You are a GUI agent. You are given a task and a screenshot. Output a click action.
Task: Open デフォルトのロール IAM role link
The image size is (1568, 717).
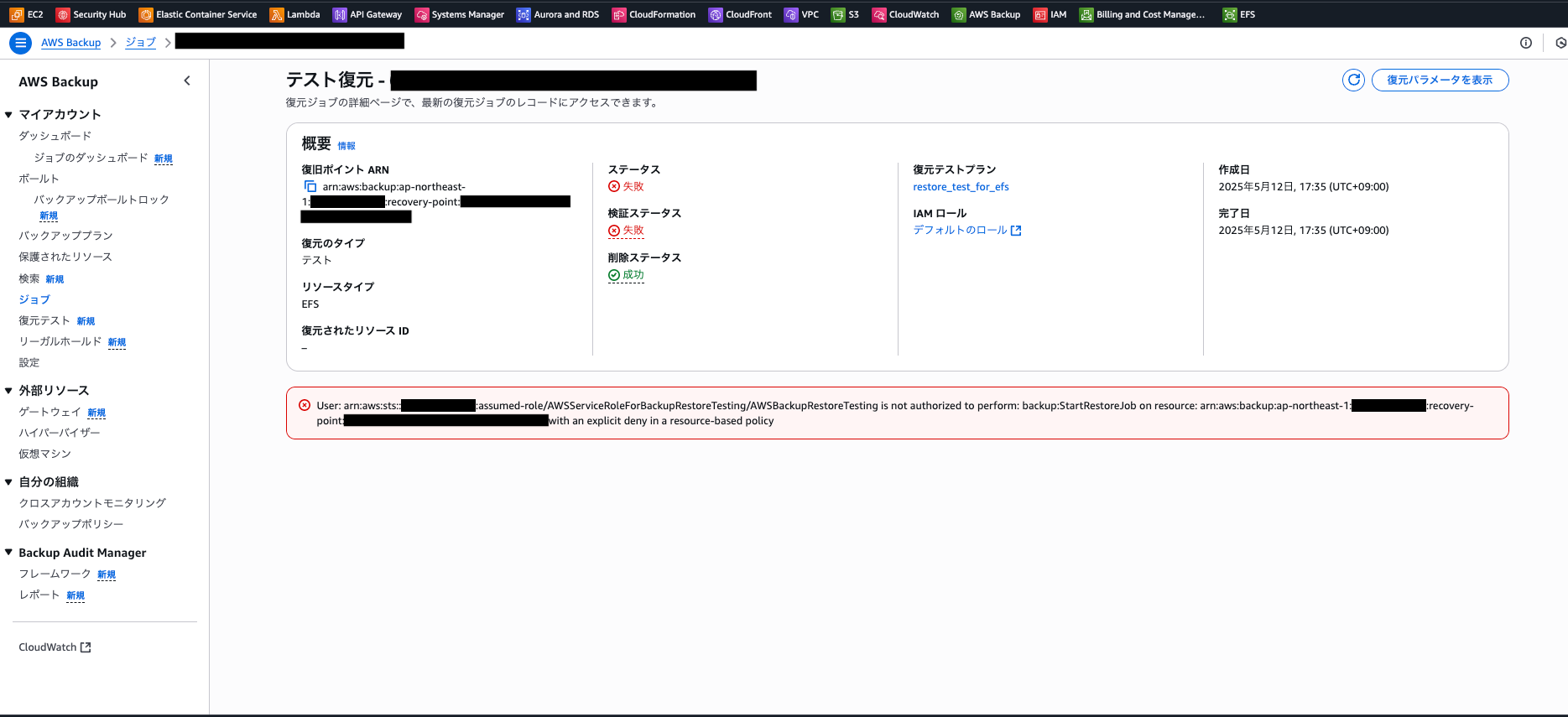pyautogui.click(x=967, y=231)
